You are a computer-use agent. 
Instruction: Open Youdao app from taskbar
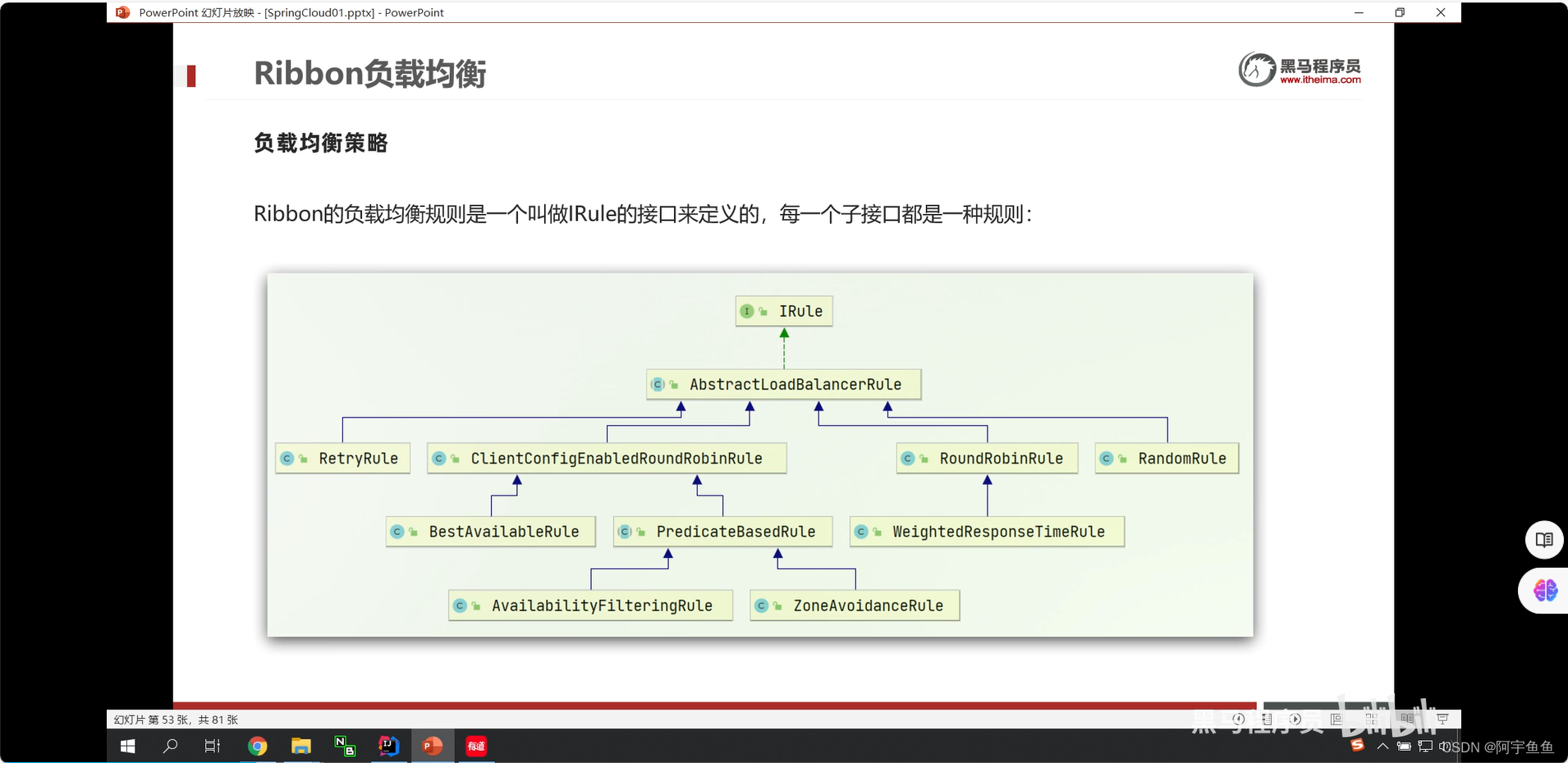point(476,746)
